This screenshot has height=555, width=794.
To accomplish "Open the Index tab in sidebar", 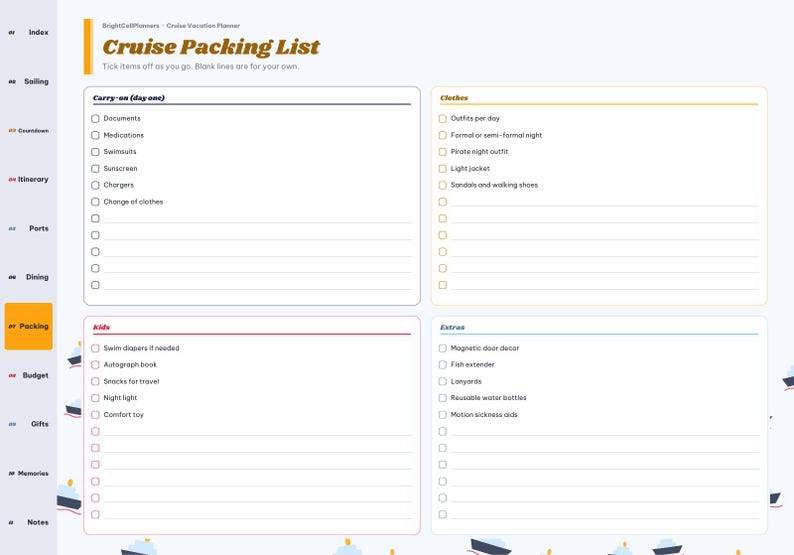I will pyautogui.click(x=28, y=32).
